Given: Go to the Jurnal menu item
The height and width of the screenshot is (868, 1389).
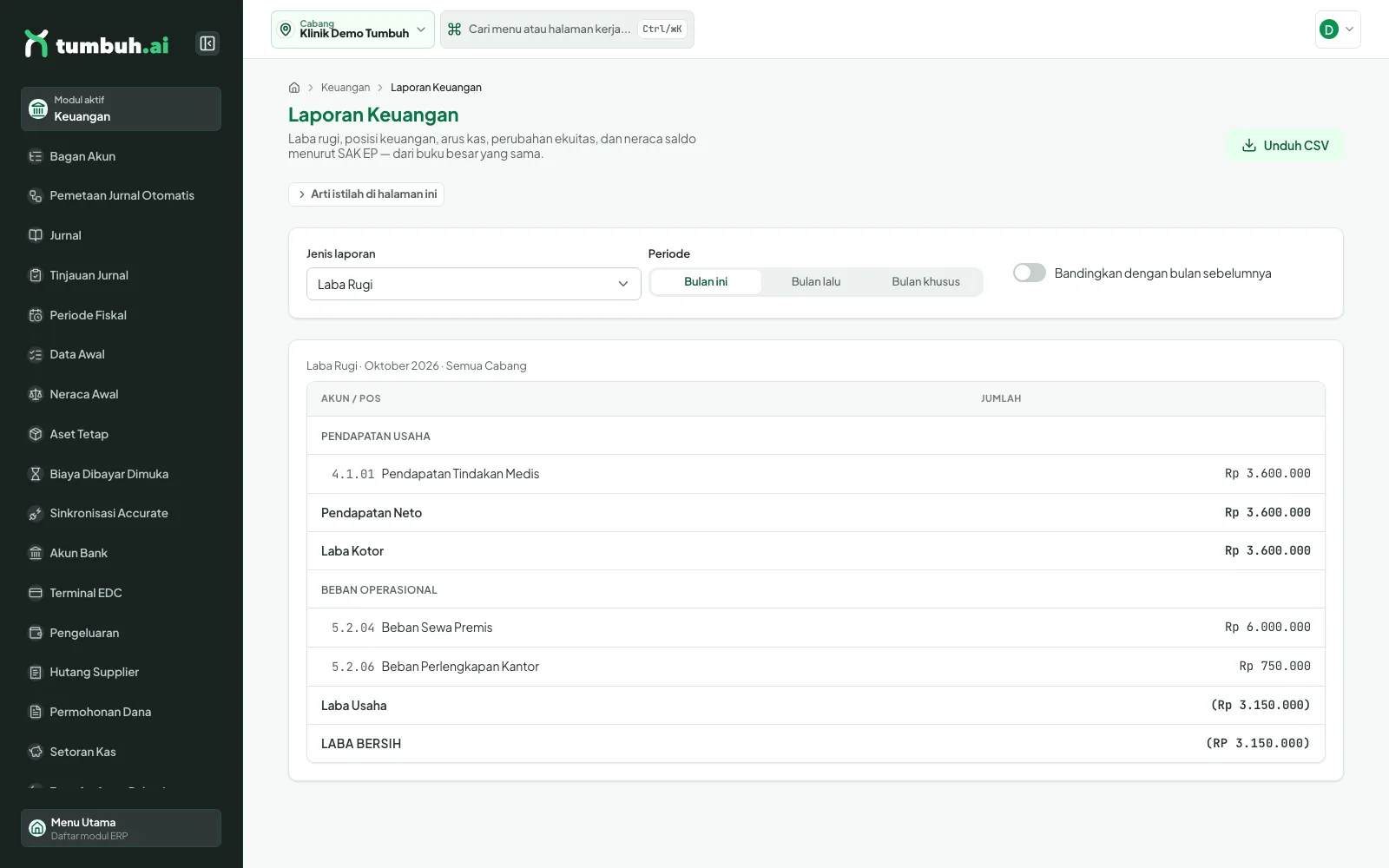Looking at the screenshot, I should (121, 235).
